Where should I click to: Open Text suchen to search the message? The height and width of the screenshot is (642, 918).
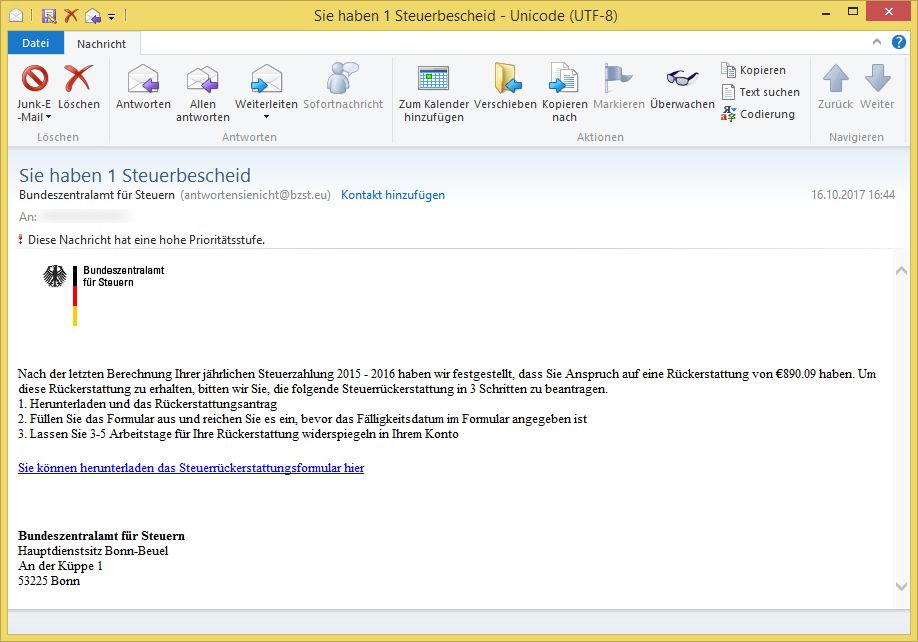(x=761, y=92)
